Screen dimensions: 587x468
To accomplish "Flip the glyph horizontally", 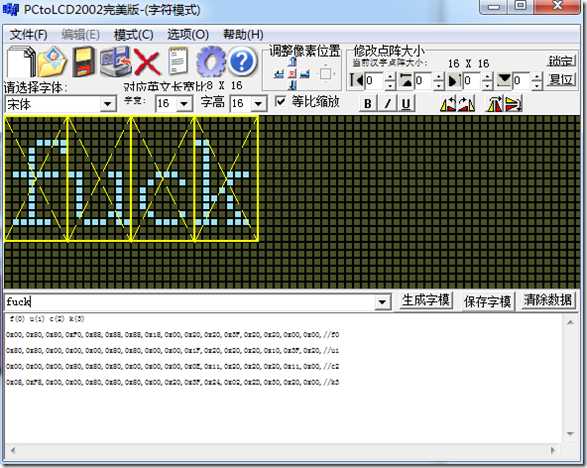I will click(x=495, y=104).
